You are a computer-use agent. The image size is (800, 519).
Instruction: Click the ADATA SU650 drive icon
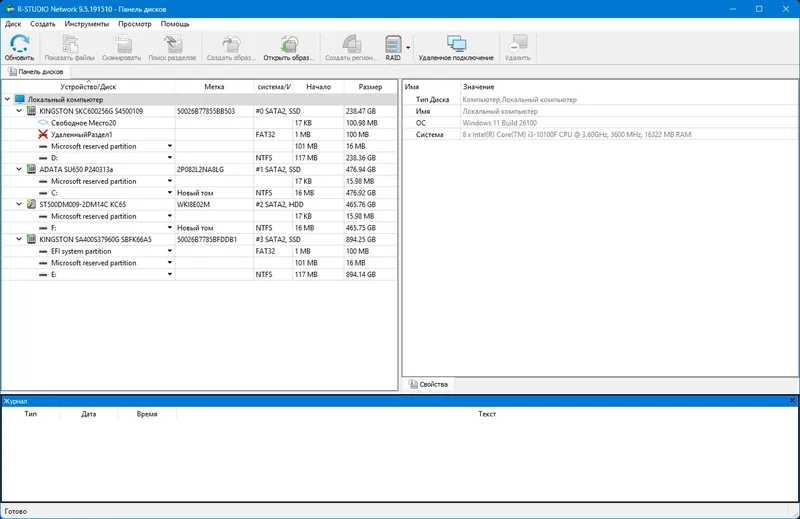coord(31,169)
